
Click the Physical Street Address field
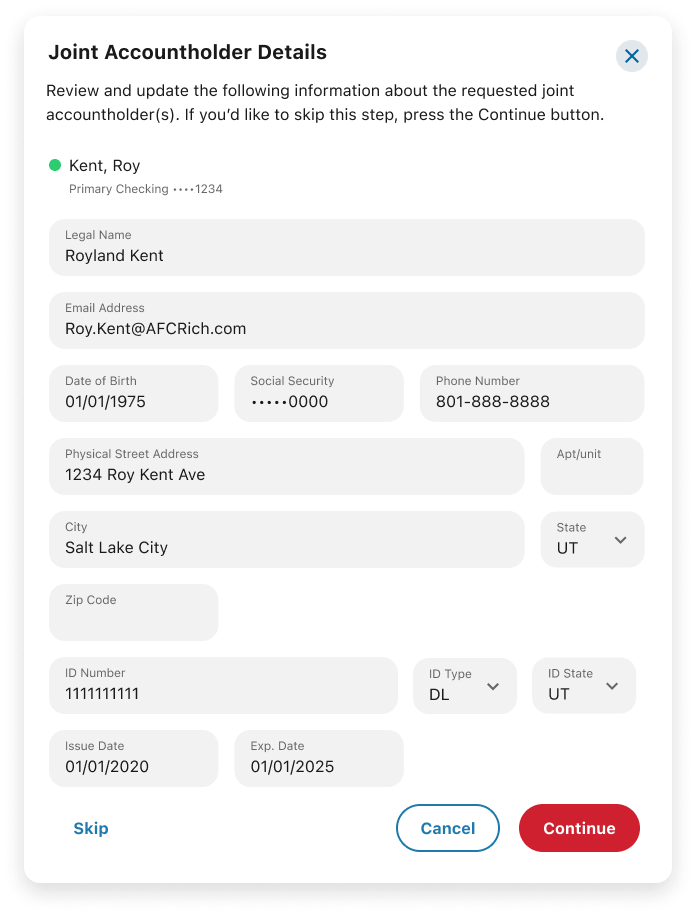[x=286, y=466]
